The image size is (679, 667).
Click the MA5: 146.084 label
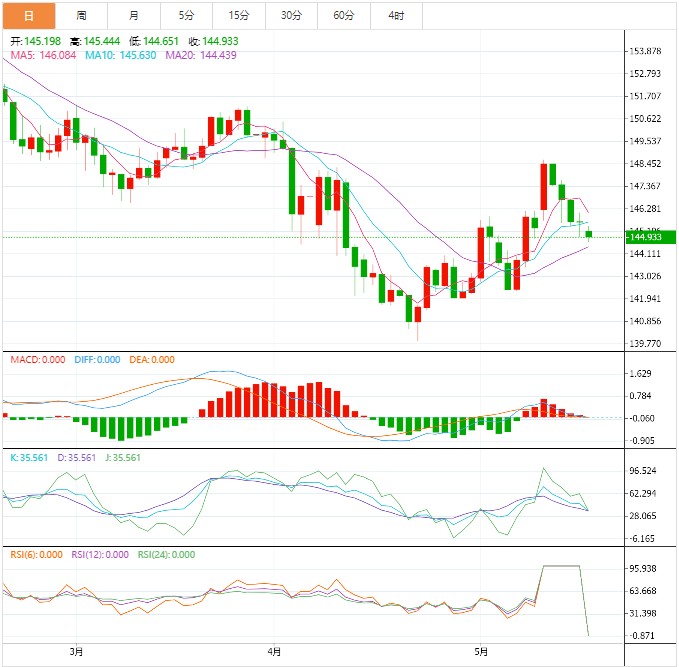(43, 55)
